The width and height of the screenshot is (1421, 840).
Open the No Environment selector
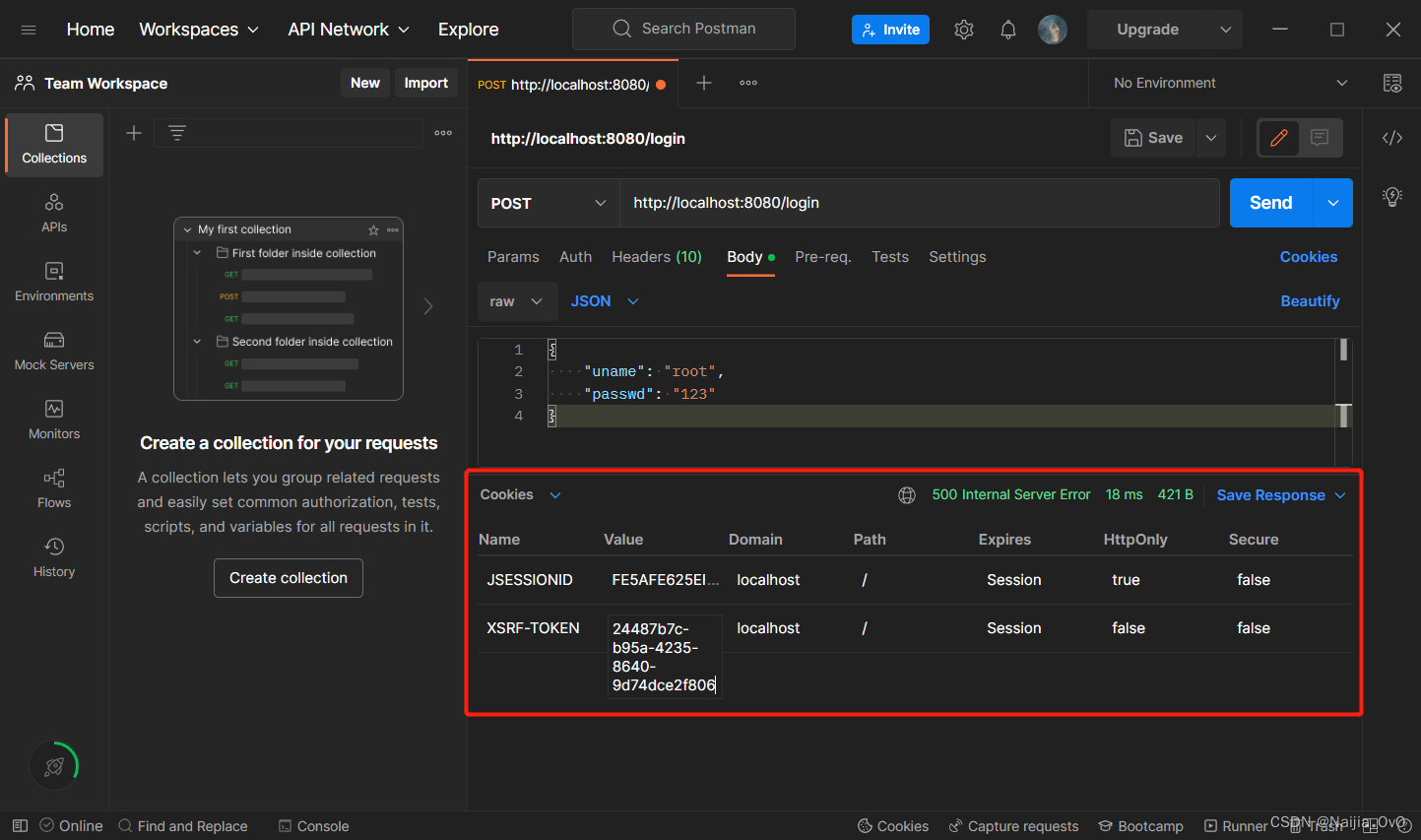pos(1231,83)
